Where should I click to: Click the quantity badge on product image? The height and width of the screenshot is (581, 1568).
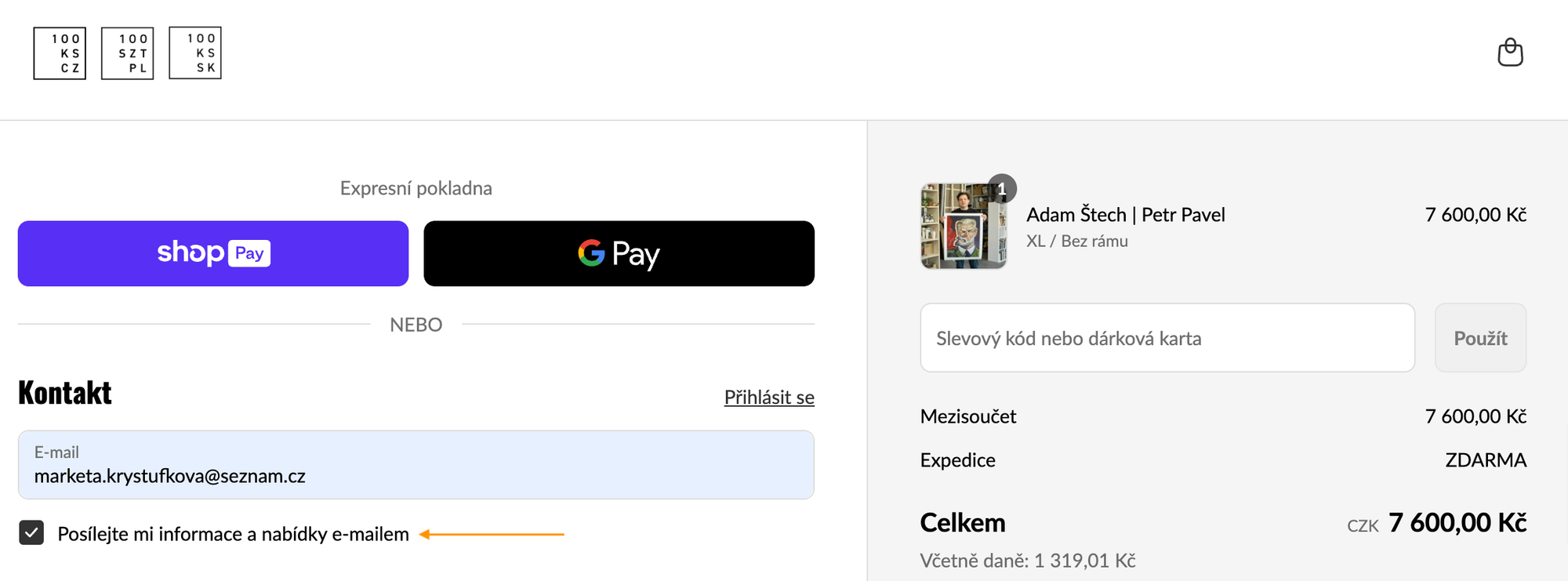tap(1002, 189)
